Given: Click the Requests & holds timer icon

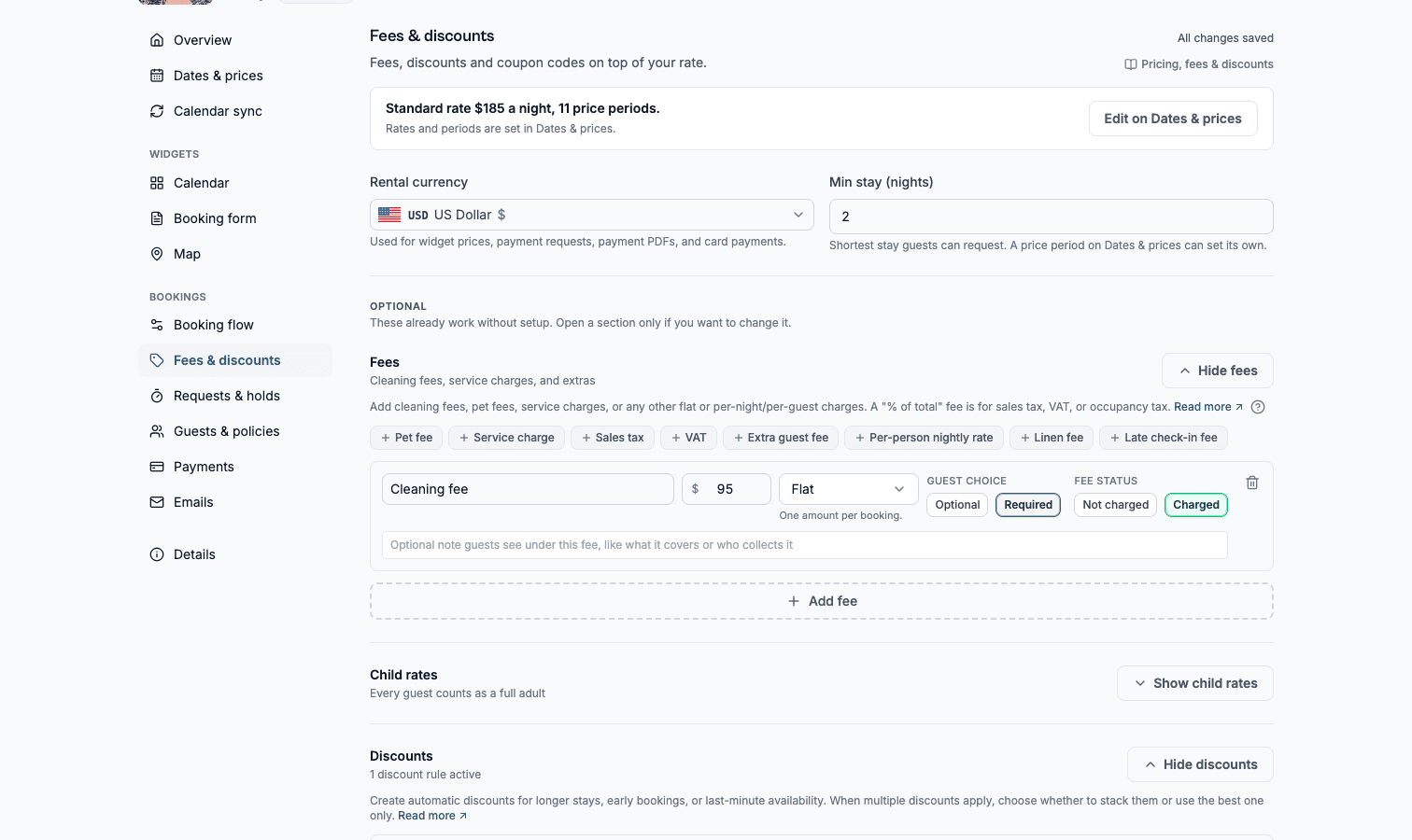Looking at the screenshot, I should click(x=157, y=396).
